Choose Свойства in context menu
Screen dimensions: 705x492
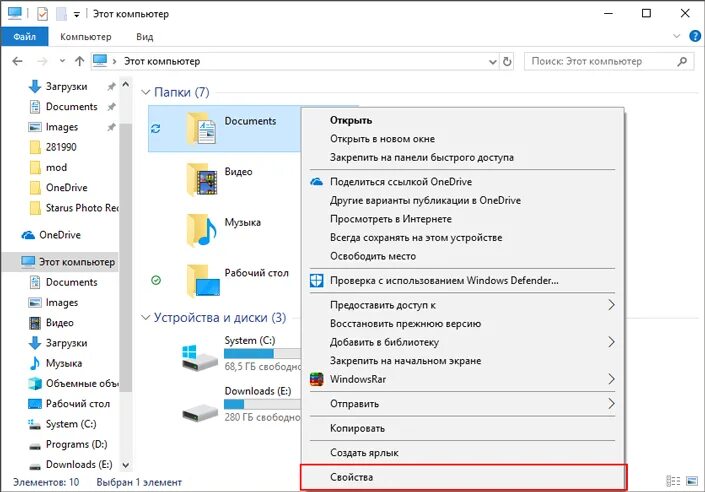(462, 477)
